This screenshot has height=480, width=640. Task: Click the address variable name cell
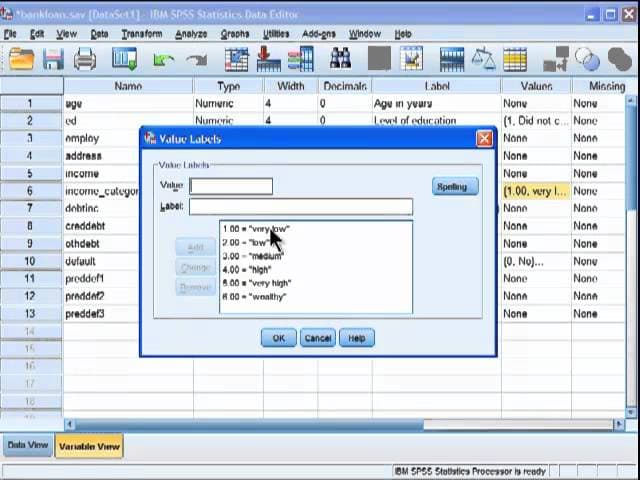point(101,156)
